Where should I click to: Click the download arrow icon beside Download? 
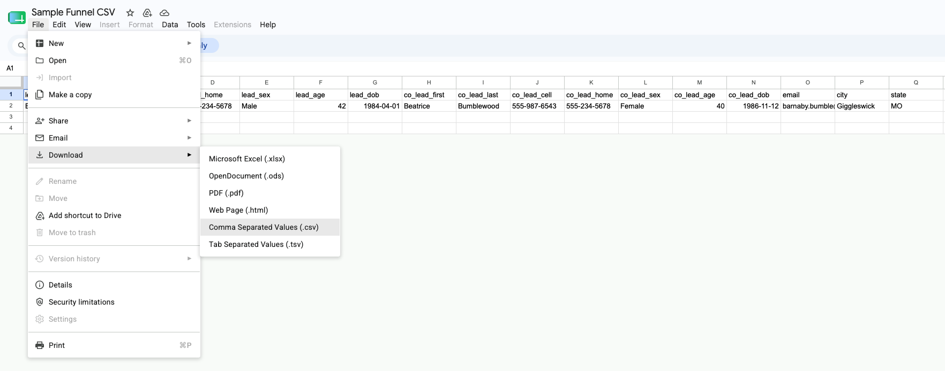(x=40, y=155)
